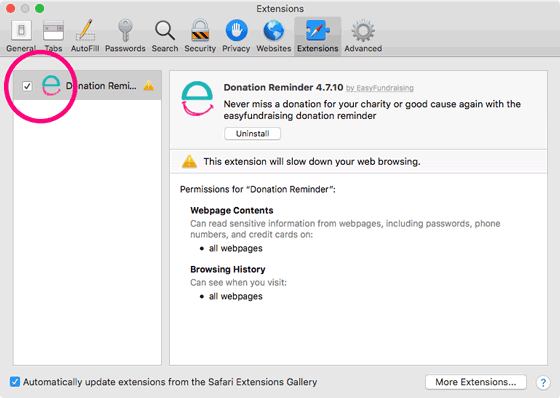Image resolution: width=560 pixels, height=398 pixels.
Task: Uncheck automatically update extensions checkbox
Action: pos(15,382)
